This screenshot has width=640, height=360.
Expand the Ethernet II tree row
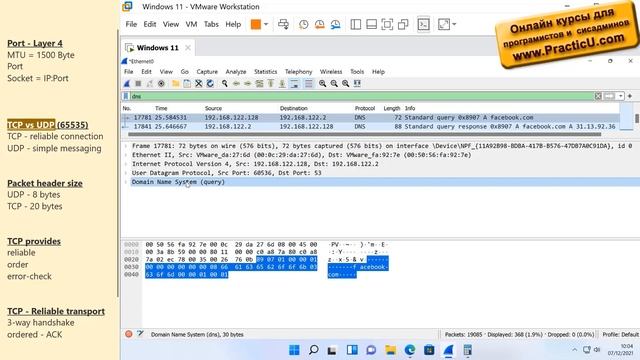126,155
